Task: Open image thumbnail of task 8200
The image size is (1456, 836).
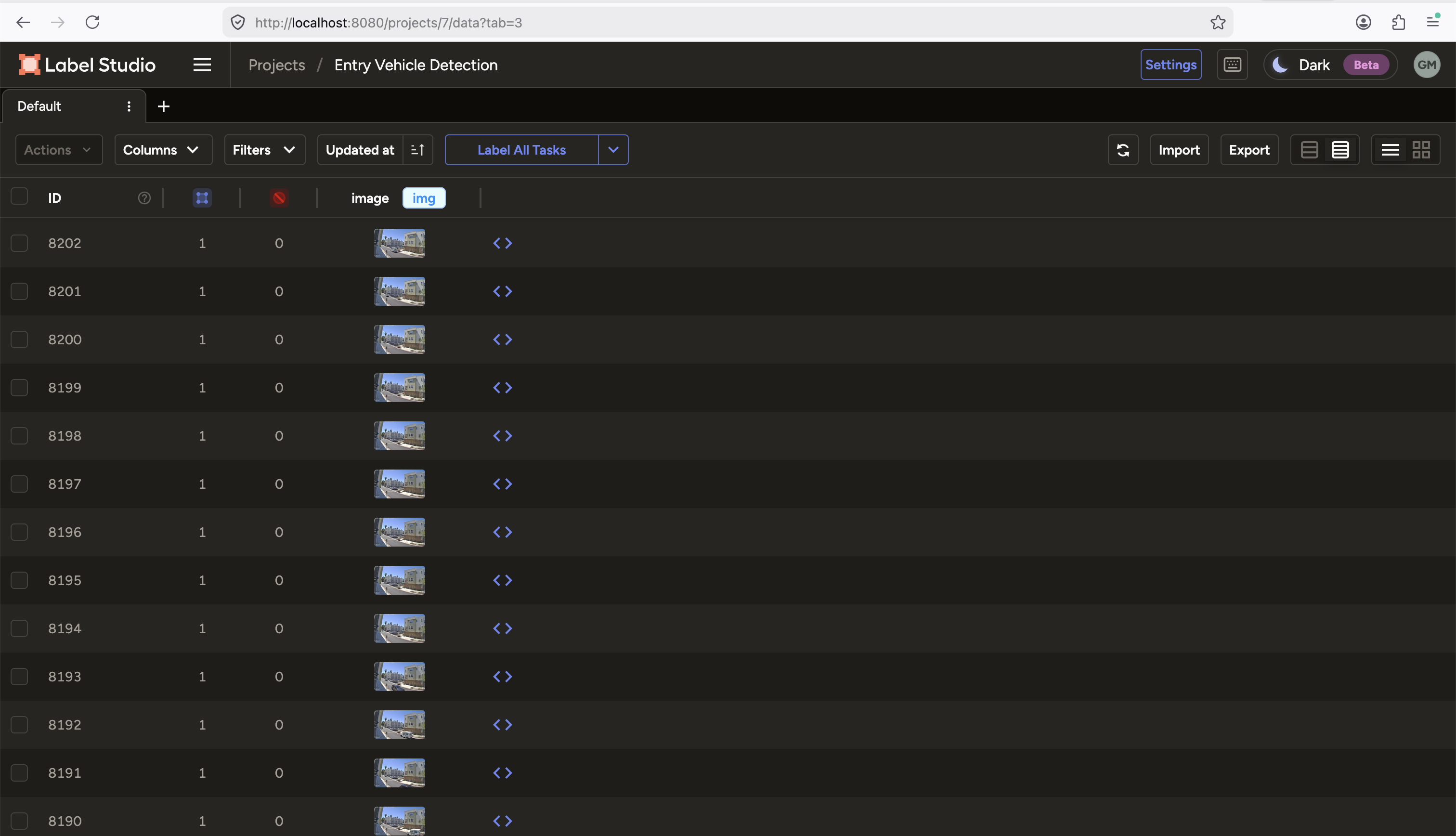Action: coord(400,340)
